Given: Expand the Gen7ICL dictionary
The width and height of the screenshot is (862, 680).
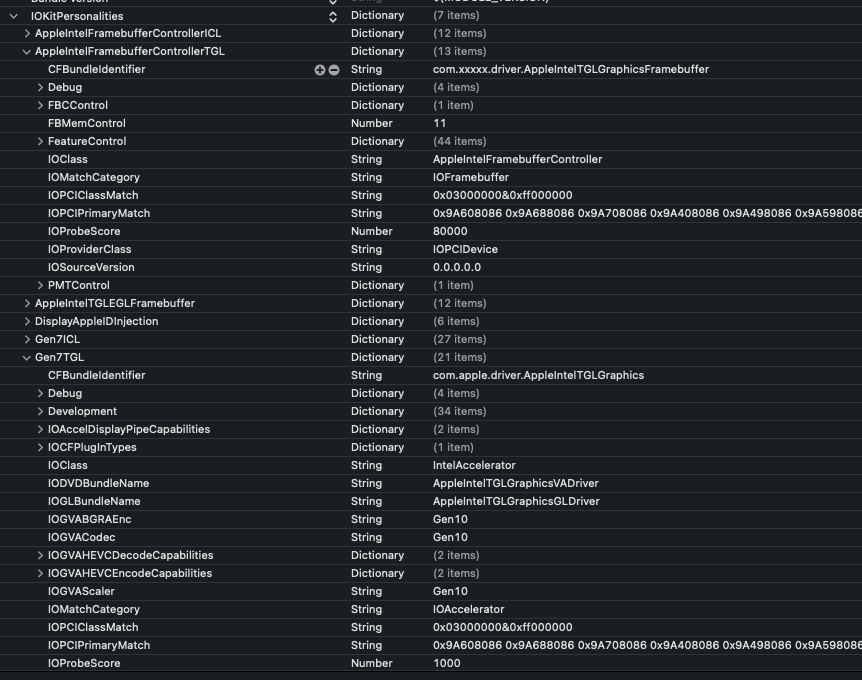Looking at the screenshot, I should tap(27, 339).
